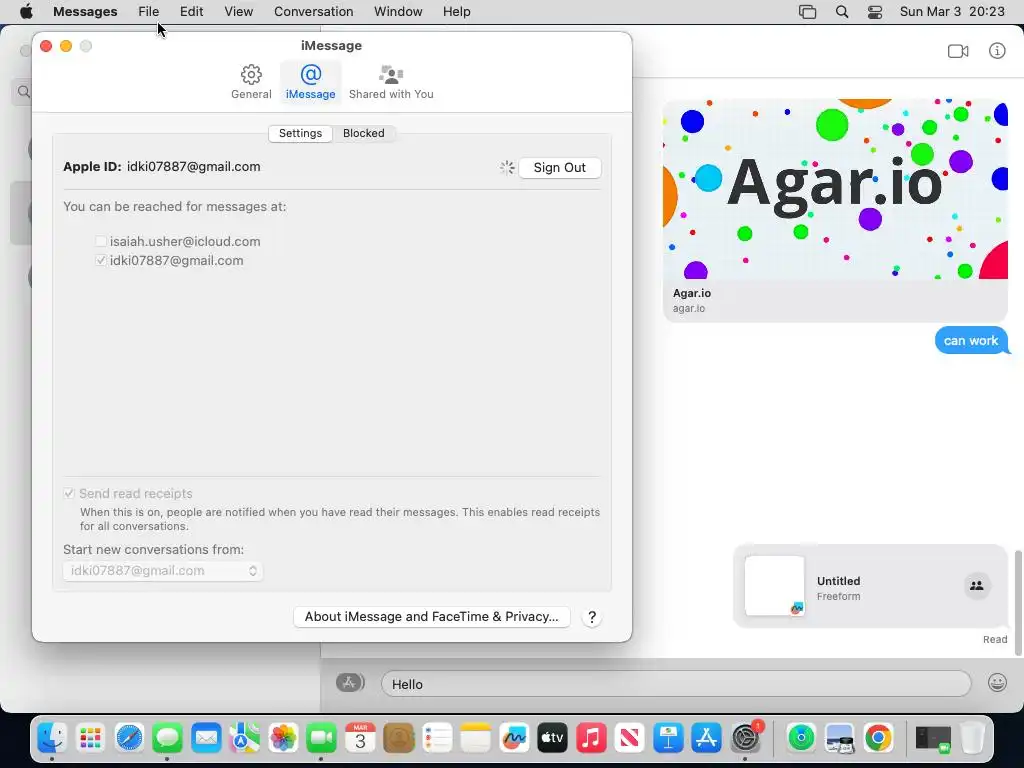Open Trash in the dock

click(972, 738)
